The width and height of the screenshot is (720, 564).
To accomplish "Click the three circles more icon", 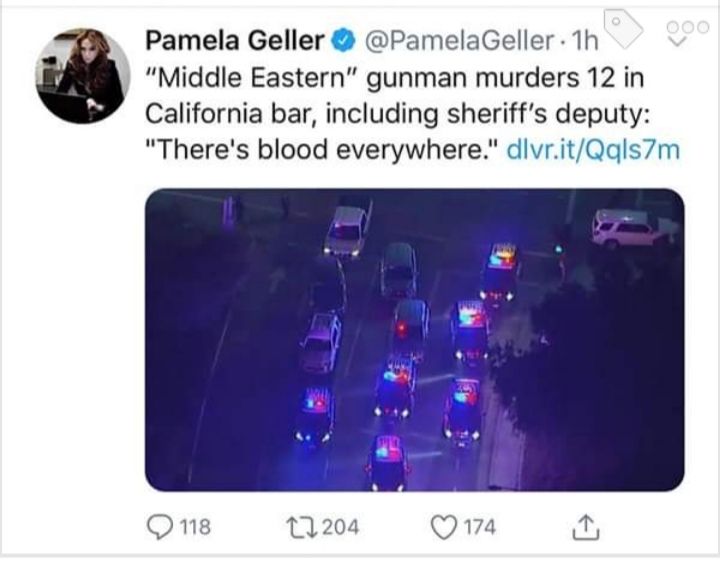I will click(687, 27).
